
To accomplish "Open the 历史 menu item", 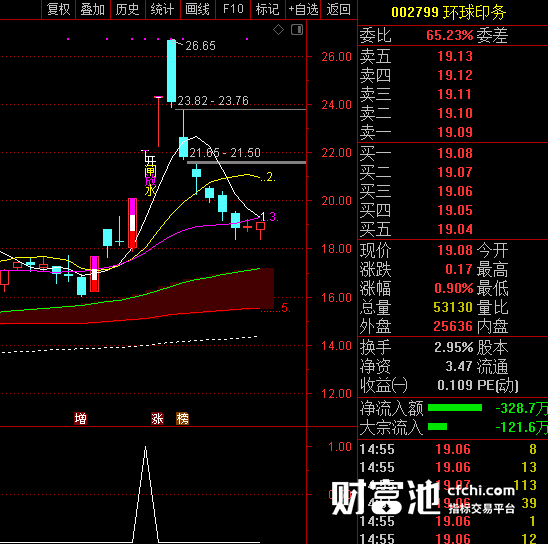I will click(x=128, y=9).
